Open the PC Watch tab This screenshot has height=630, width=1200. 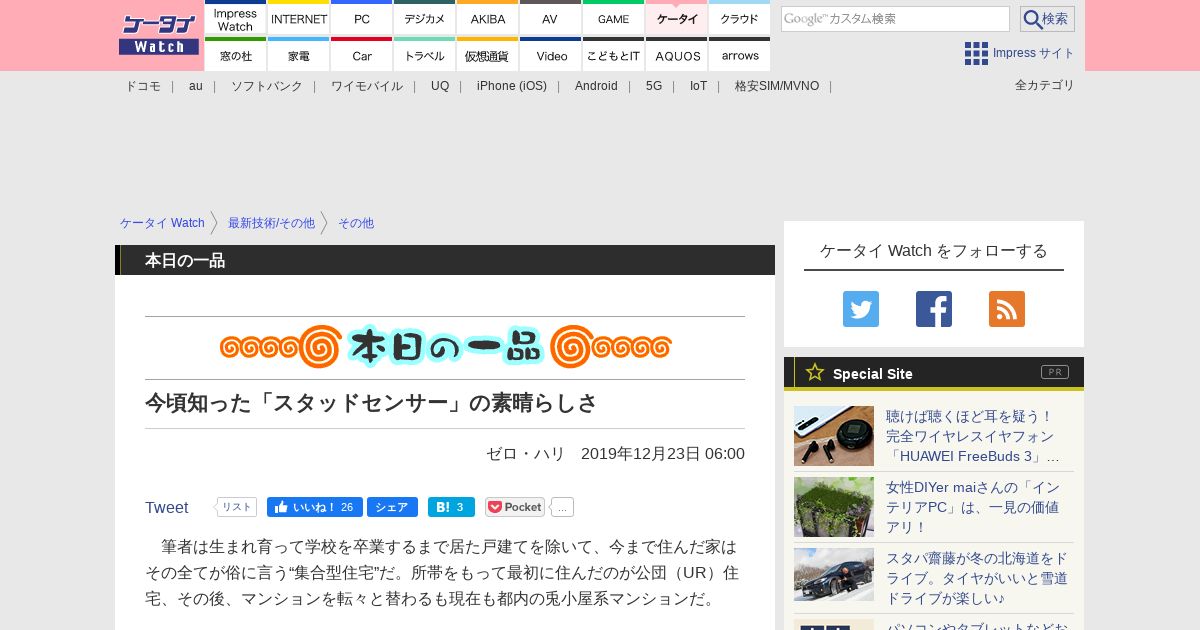362,18
